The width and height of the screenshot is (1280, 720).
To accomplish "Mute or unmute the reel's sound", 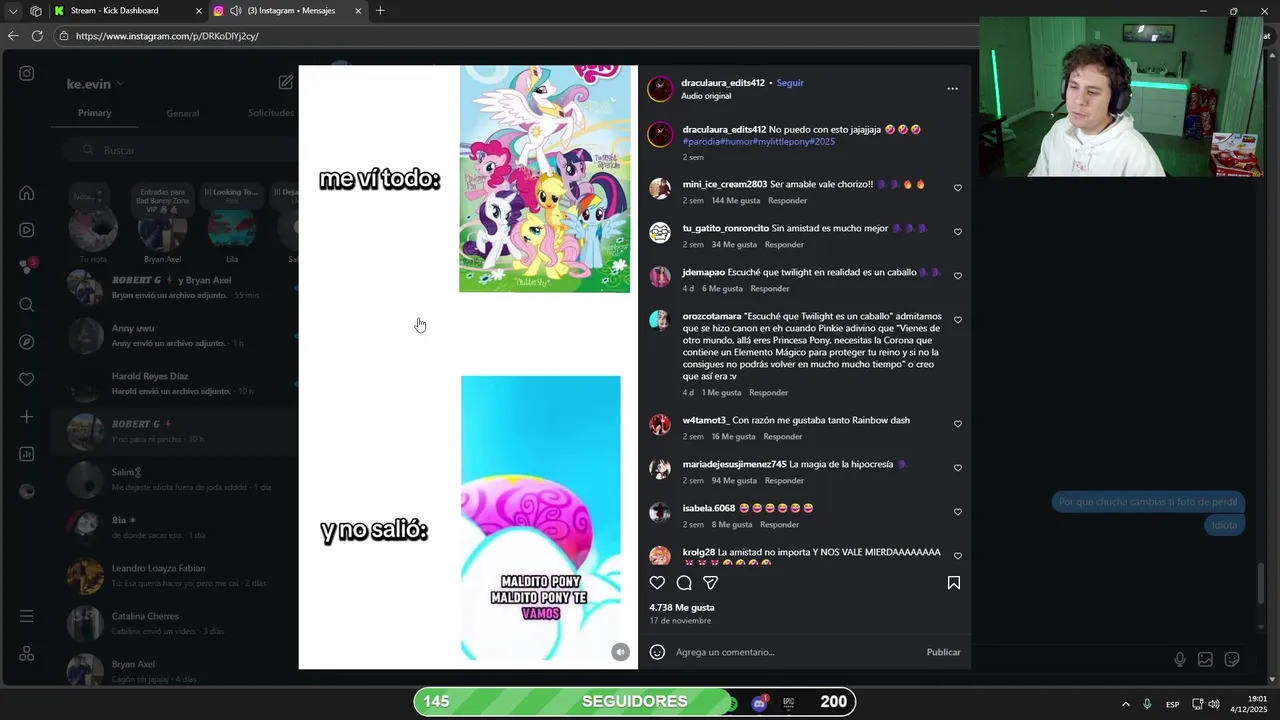I will [620, 652].
